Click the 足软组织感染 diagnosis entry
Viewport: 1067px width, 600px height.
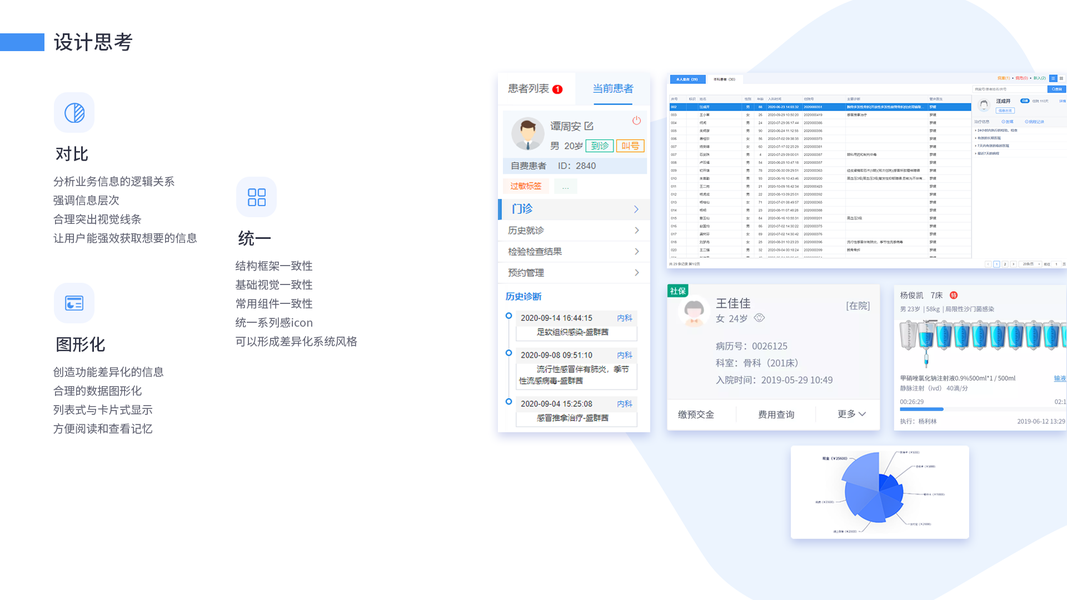576,333
